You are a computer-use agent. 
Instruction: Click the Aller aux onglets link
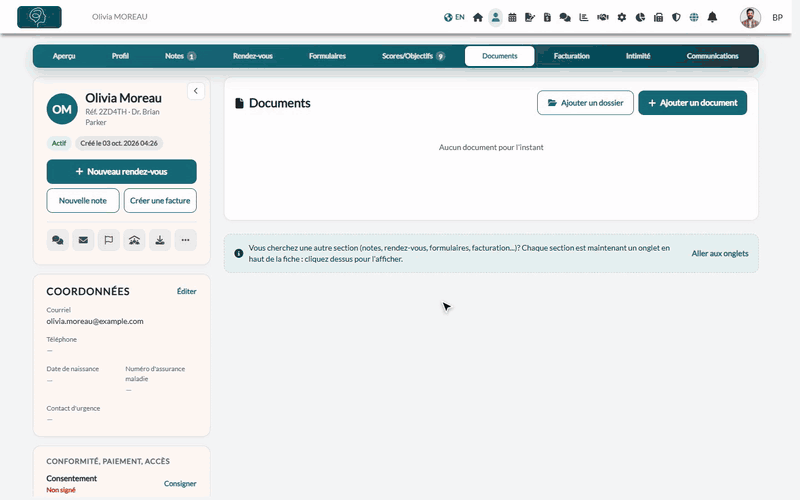tap(719, 254)
